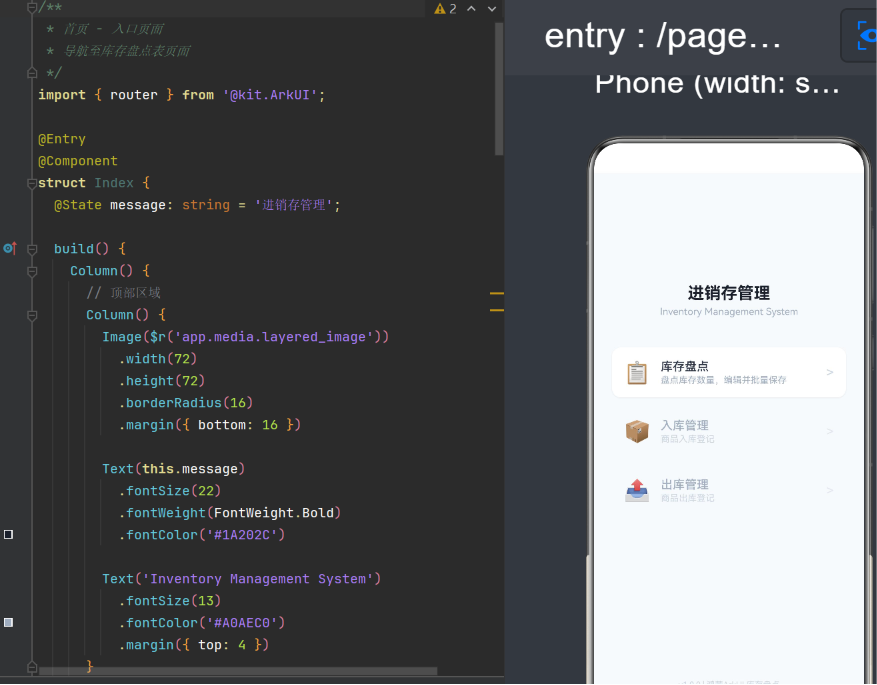The image size is (877, 685).
Task: Click the .height(72) line
Action: pyautogui.click(x=162, y=381)
